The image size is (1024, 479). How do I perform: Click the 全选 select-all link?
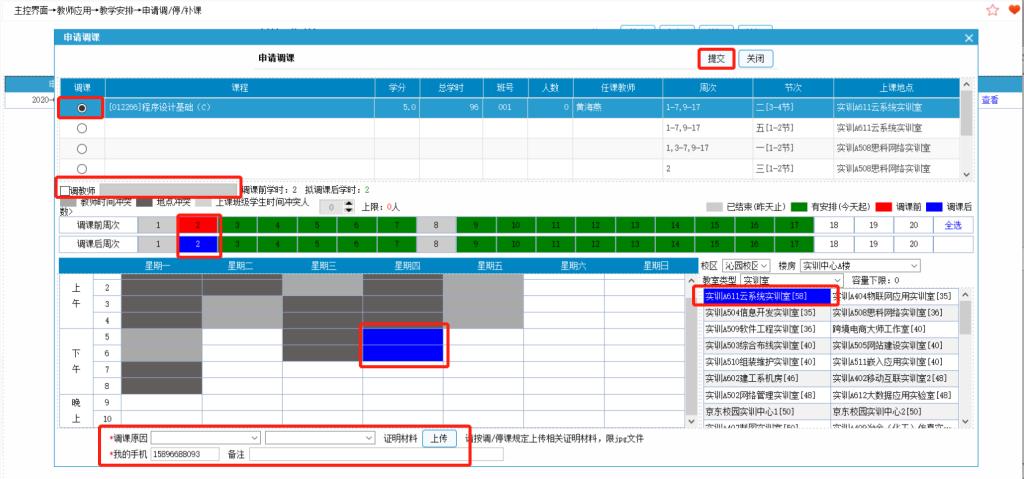point(952,225)
